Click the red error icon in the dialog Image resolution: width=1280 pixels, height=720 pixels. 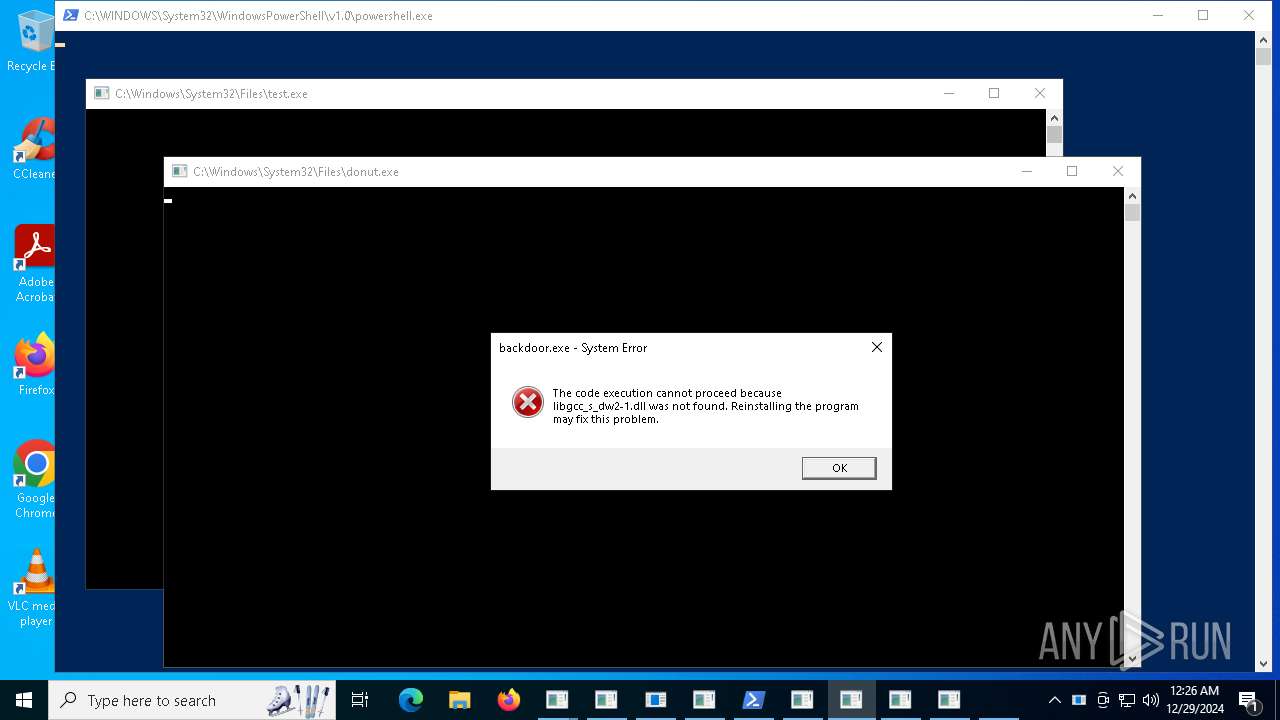coord(527,402)
